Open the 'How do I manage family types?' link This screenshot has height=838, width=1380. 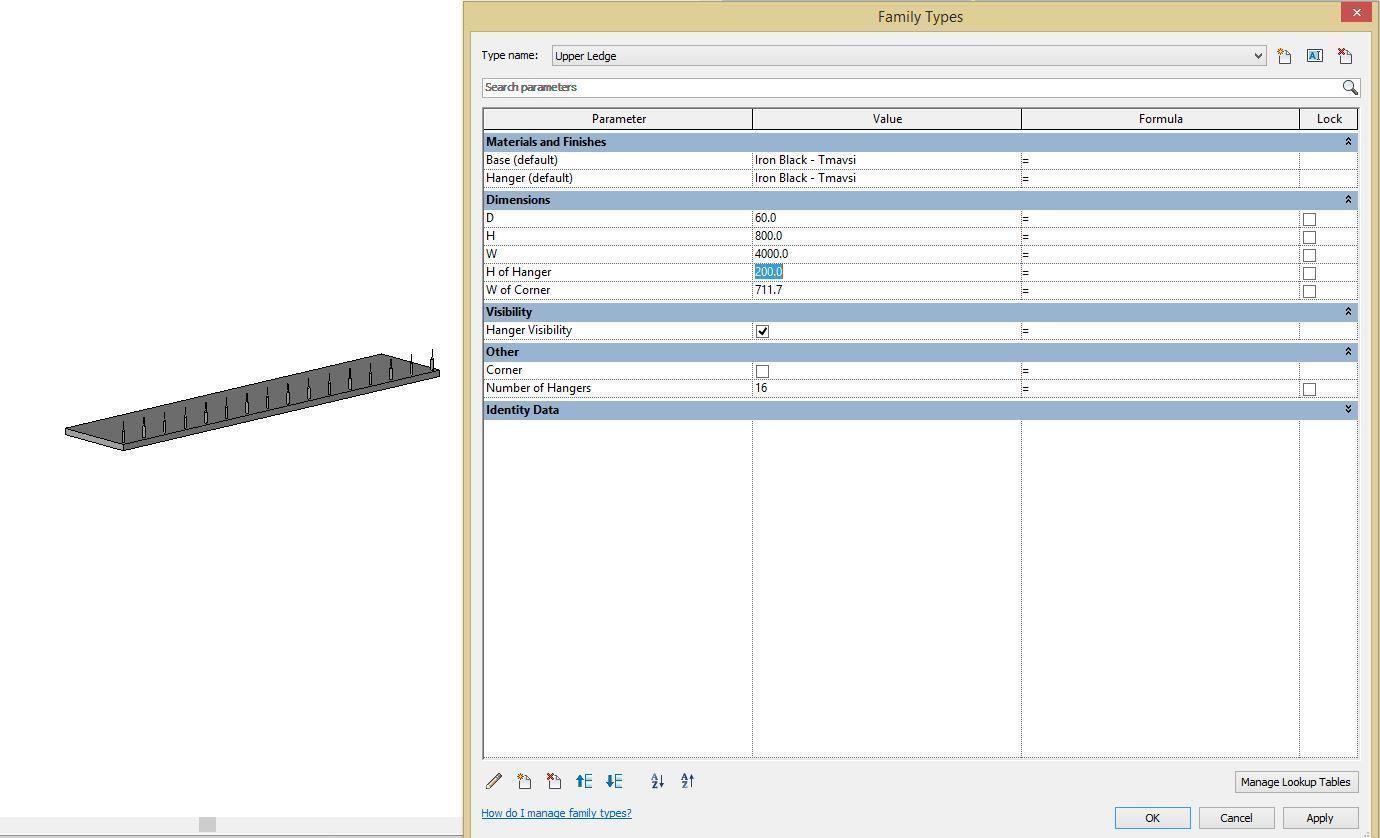[x=556, y=813]
